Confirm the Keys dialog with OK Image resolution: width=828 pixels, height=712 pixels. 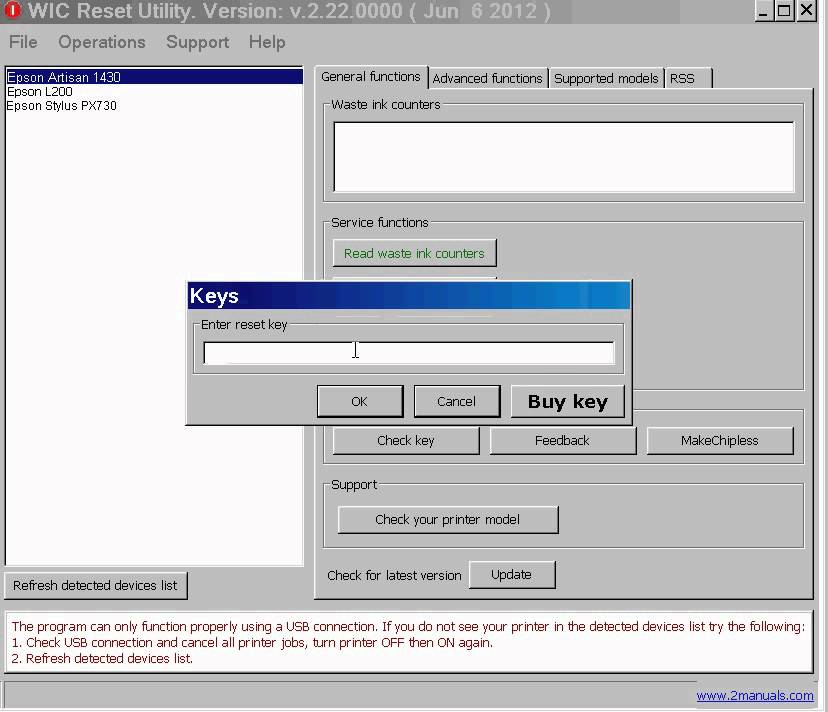360,401
